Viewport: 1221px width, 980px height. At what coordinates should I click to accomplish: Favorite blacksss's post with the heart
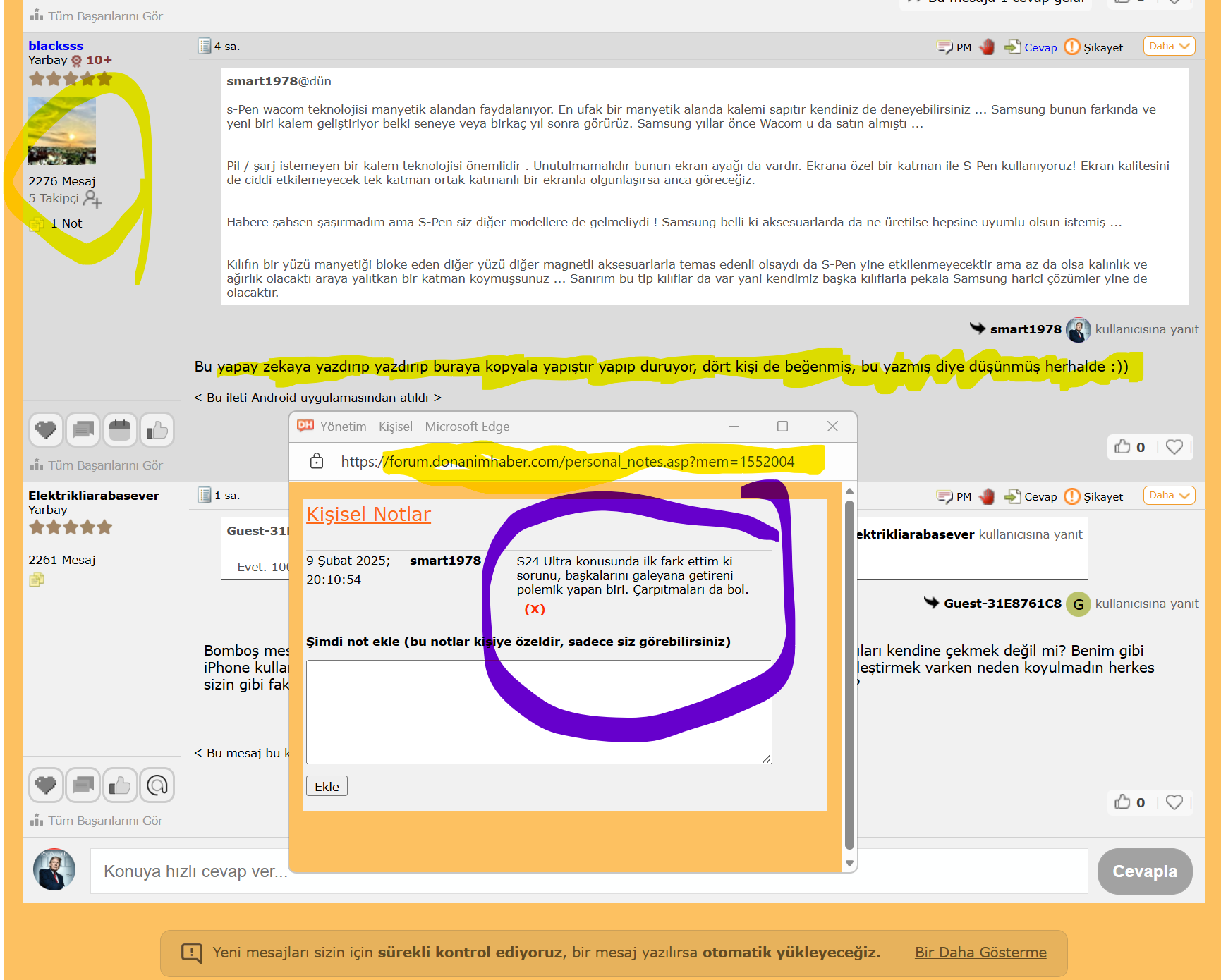1174,447
